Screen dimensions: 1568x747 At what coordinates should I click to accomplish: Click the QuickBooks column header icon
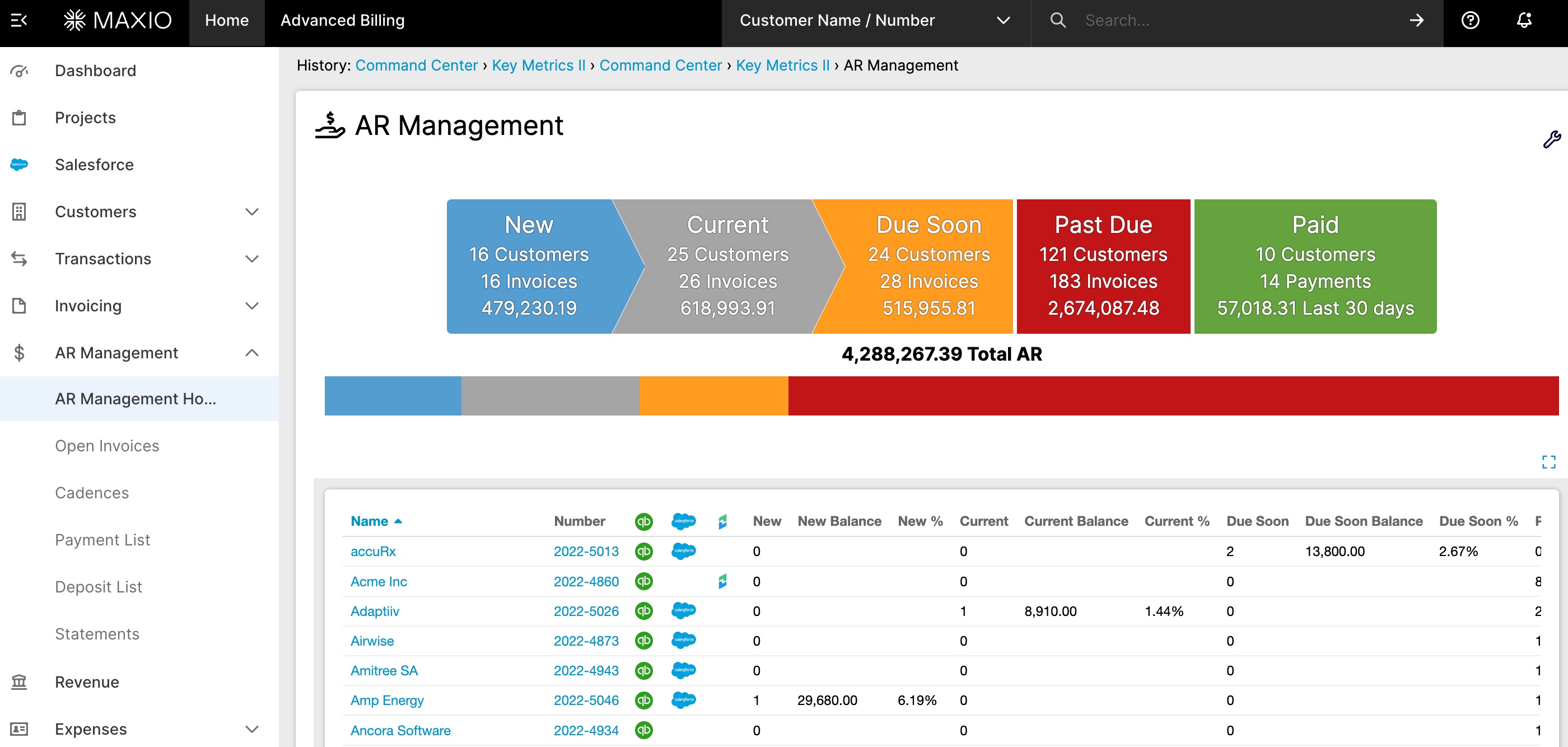coord(643,521)
